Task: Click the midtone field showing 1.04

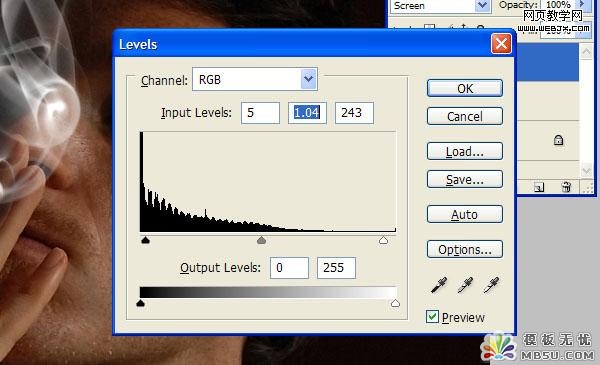Action: coord(307,113)
